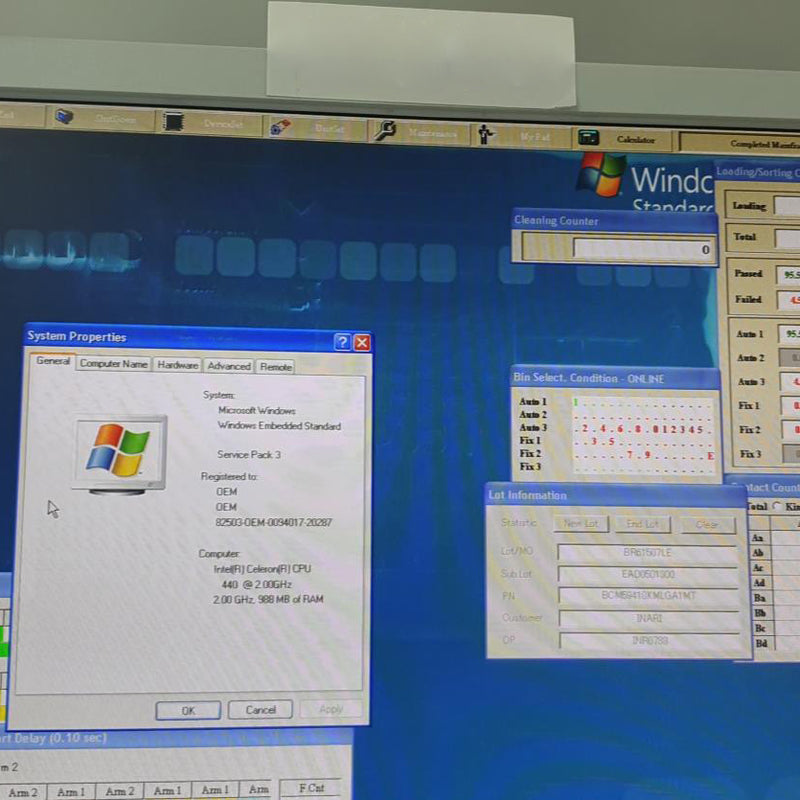
Task: Click the person figure toolbar icon
Action: click(485, 134)
